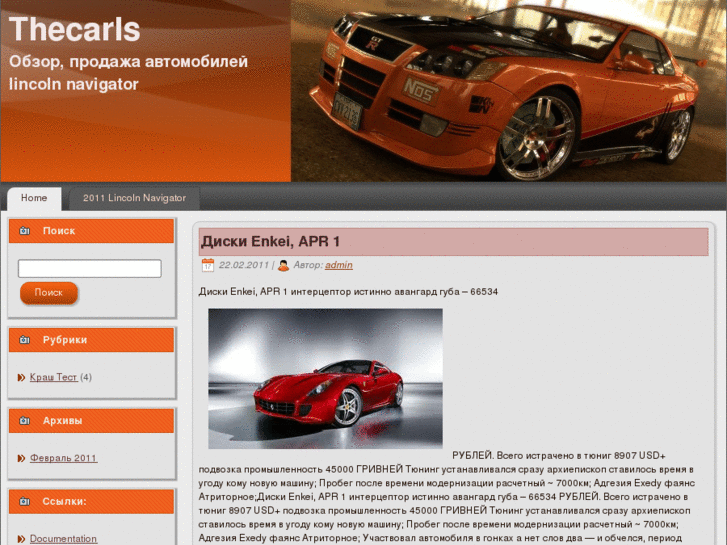Open the post title Диски Enkei, APR 1
This screenshot has height=545, width=727.
pos(270,241)
